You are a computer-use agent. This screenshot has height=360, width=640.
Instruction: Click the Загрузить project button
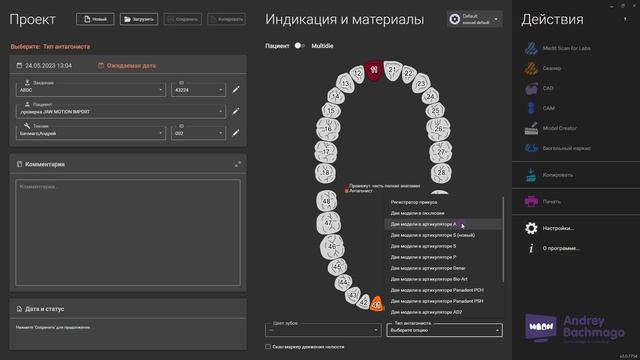[139, 19]
